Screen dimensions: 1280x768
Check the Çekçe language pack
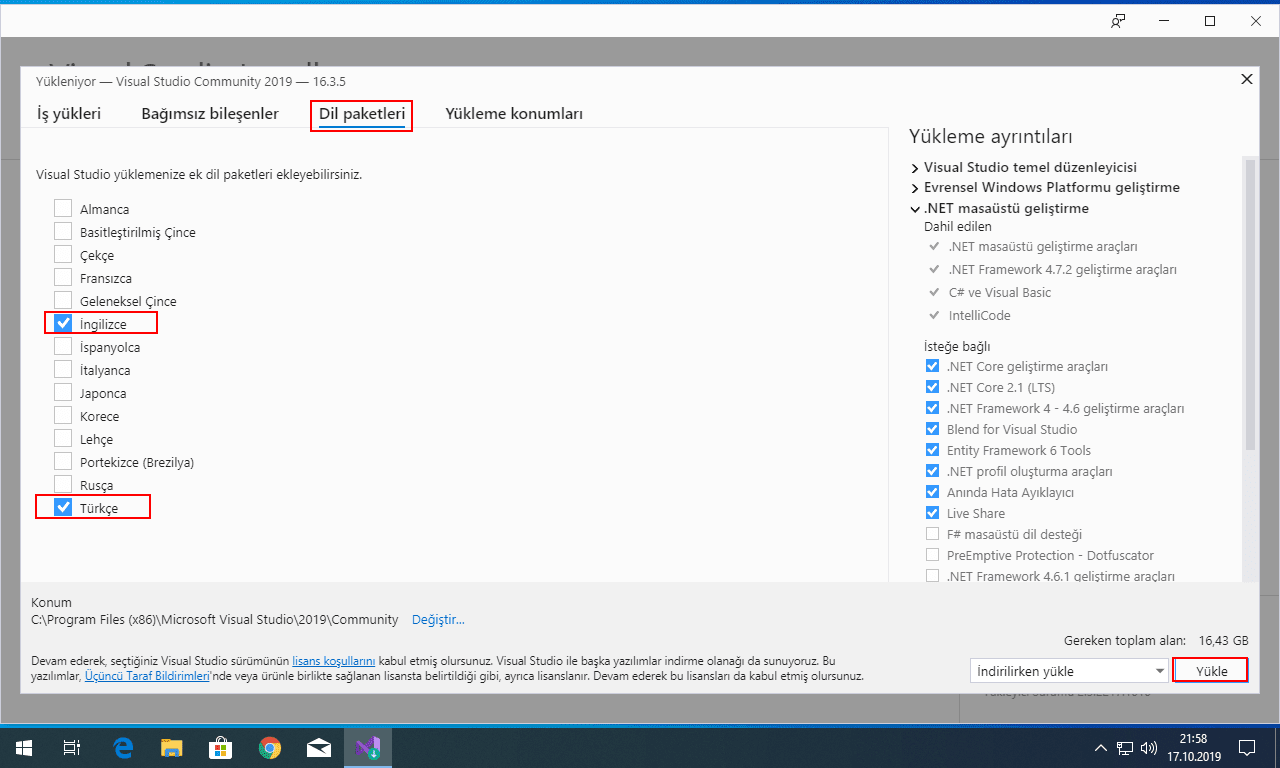tap(63, 255)
